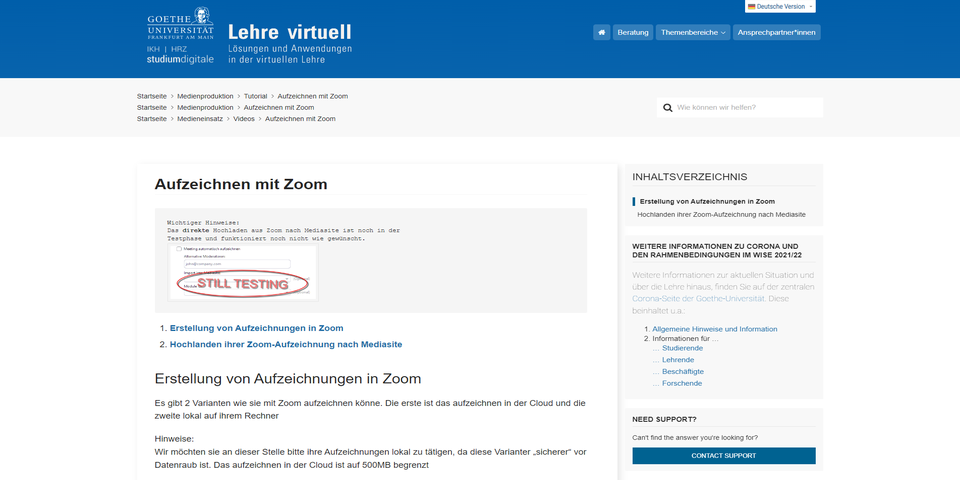Click the Lehre virtuell site title

click(290, 32)
